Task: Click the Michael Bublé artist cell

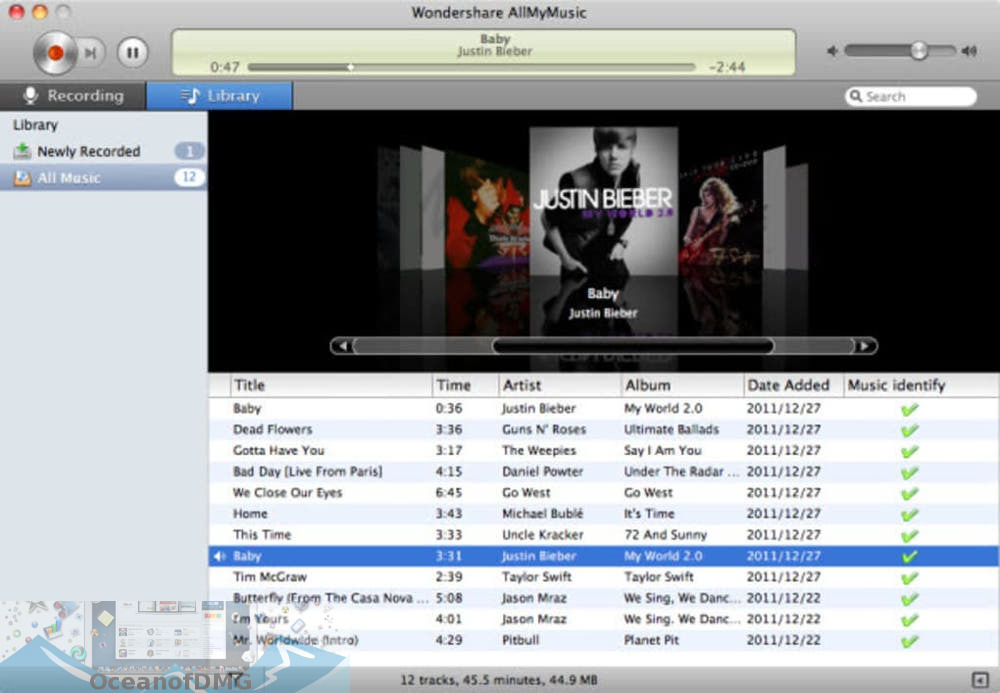Action: point(543,514)
